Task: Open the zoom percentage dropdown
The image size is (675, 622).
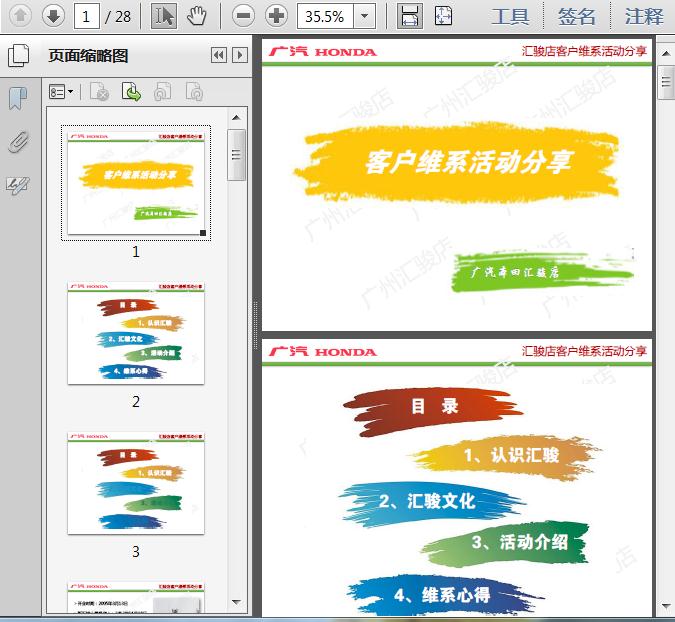Action: 365,15
